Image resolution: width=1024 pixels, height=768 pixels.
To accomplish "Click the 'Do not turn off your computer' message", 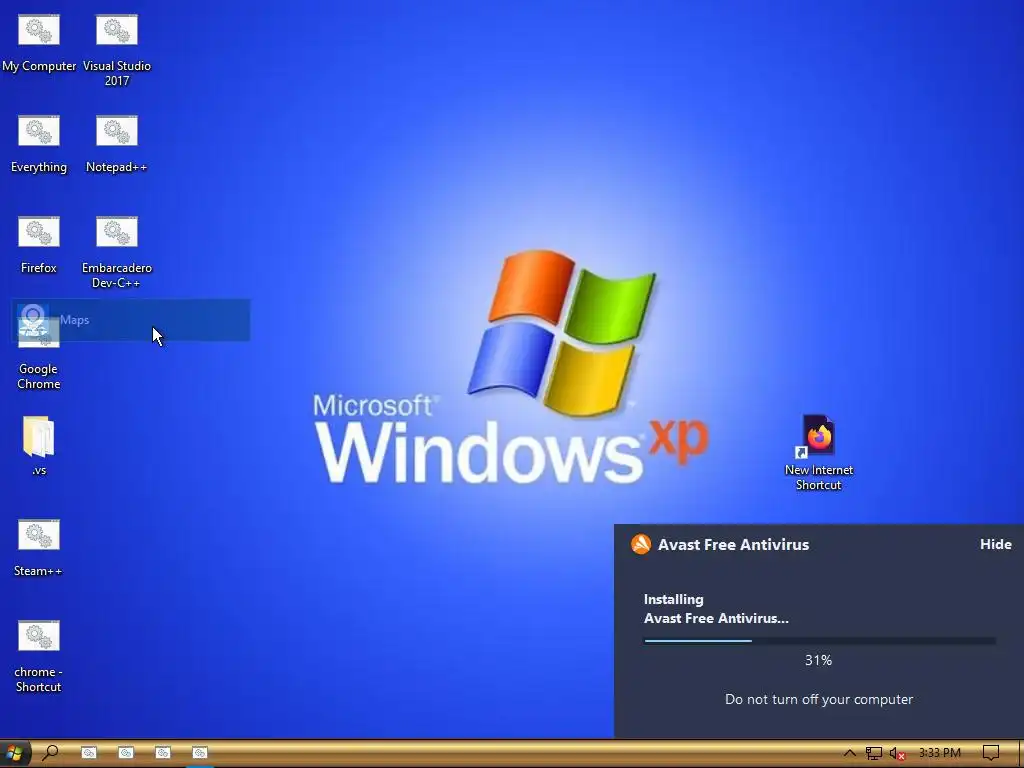I will [x=819, y=699].
